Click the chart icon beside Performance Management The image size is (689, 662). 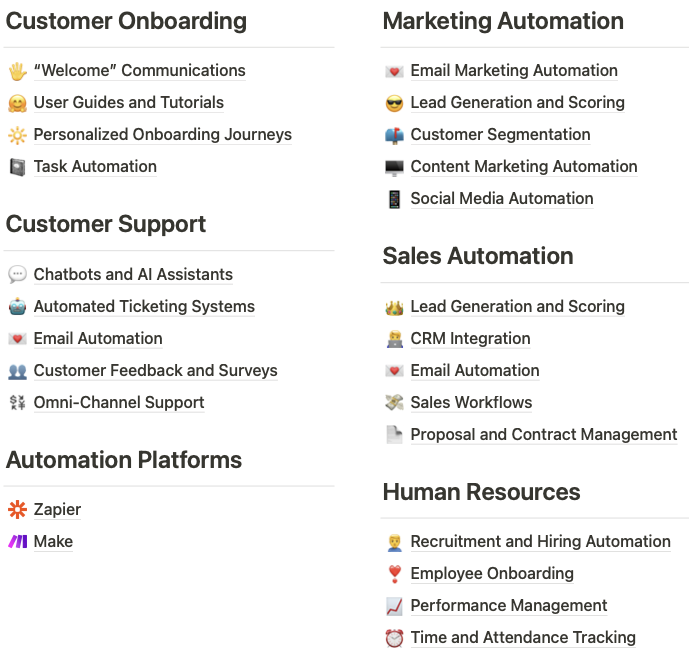(394, 606)
